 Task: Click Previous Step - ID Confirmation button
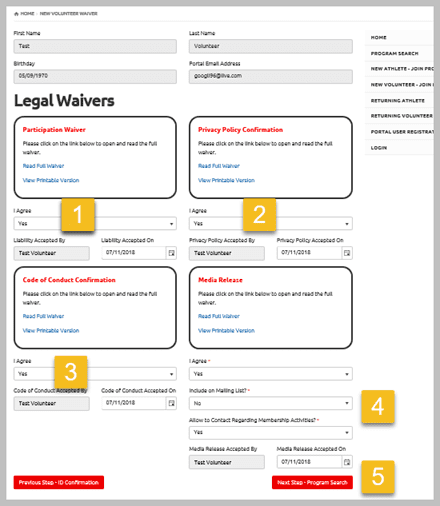click(x=59, y=482)
